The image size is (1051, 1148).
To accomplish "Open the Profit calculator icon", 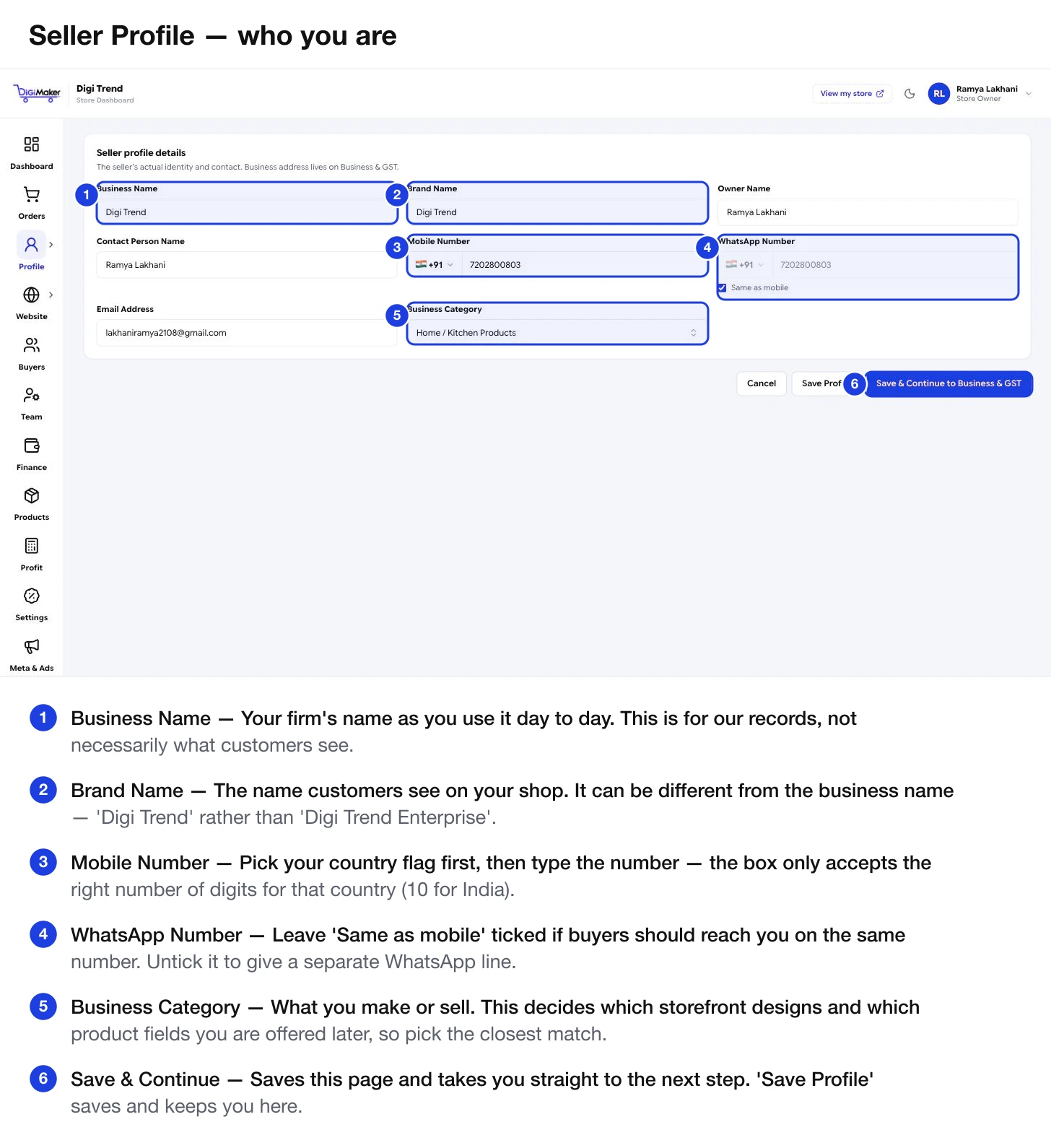I will point(31,546).
